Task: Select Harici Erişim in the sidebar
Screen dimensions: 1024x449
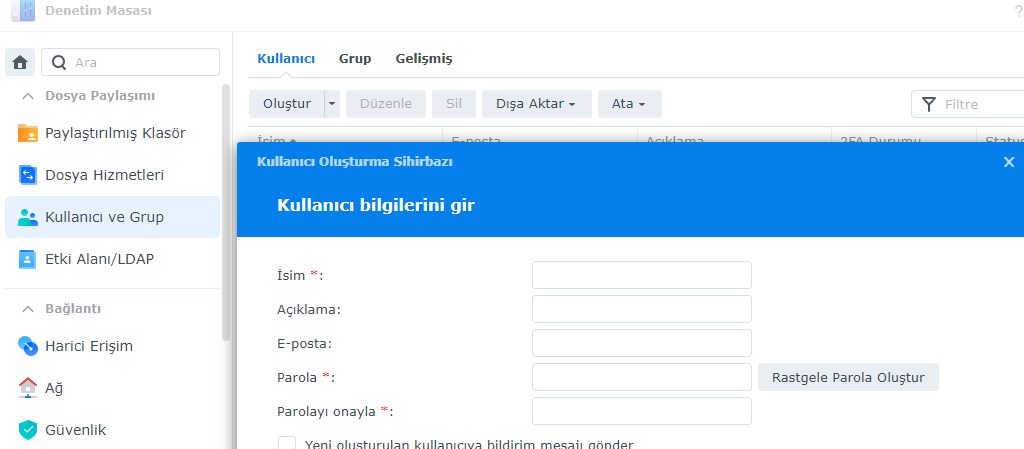Action: [112, 346]
